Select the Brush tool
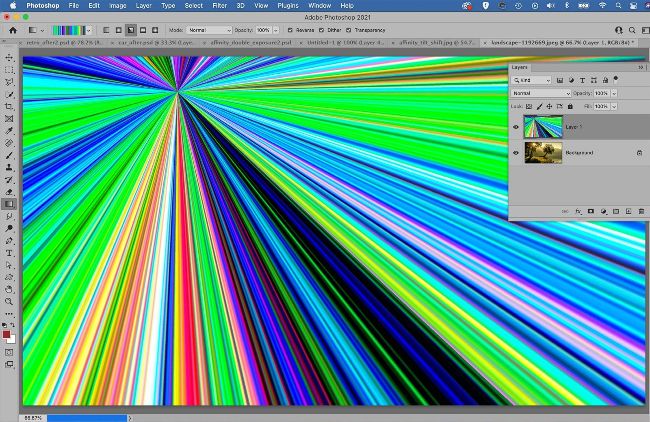650x422 pixels. [9, 155]
